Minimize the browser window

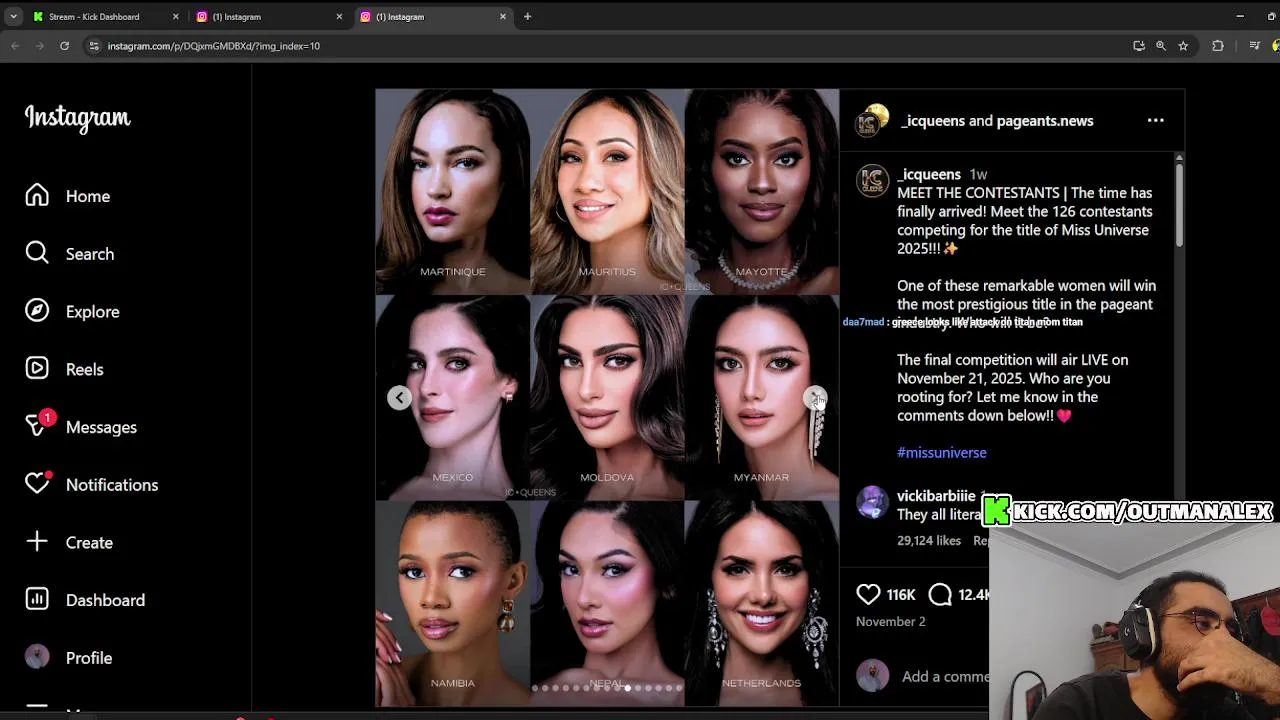coord(1240,16)
